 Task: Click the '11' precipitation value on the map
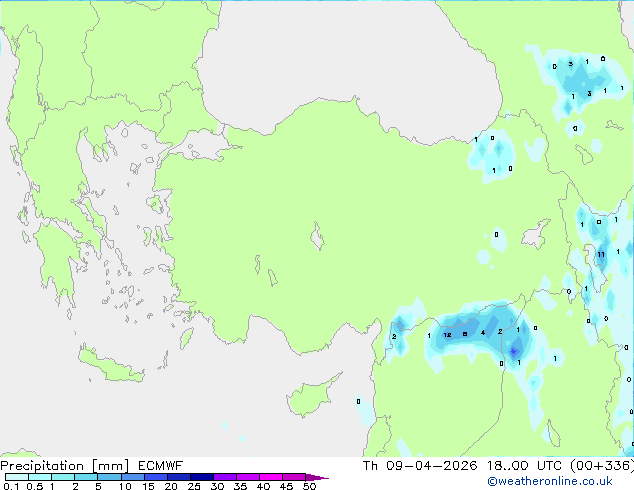point(601,254)
